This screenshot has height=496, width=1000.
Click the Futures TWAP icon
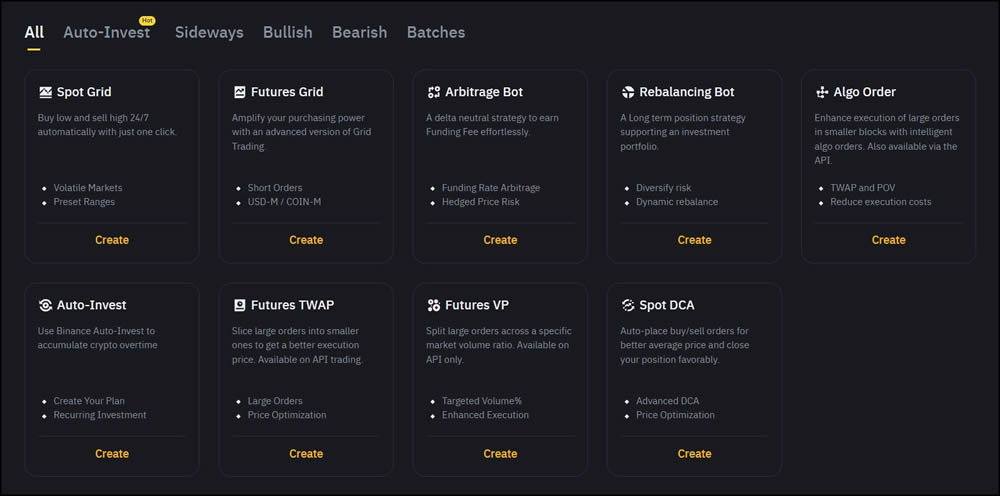pos(240,305)
